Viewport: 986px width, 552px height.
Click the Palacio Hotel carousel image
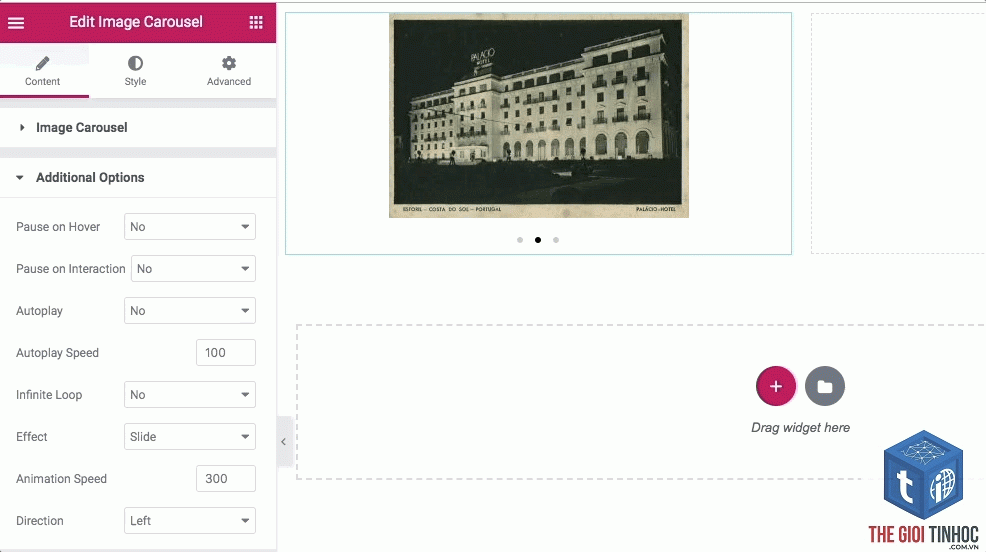539,116
